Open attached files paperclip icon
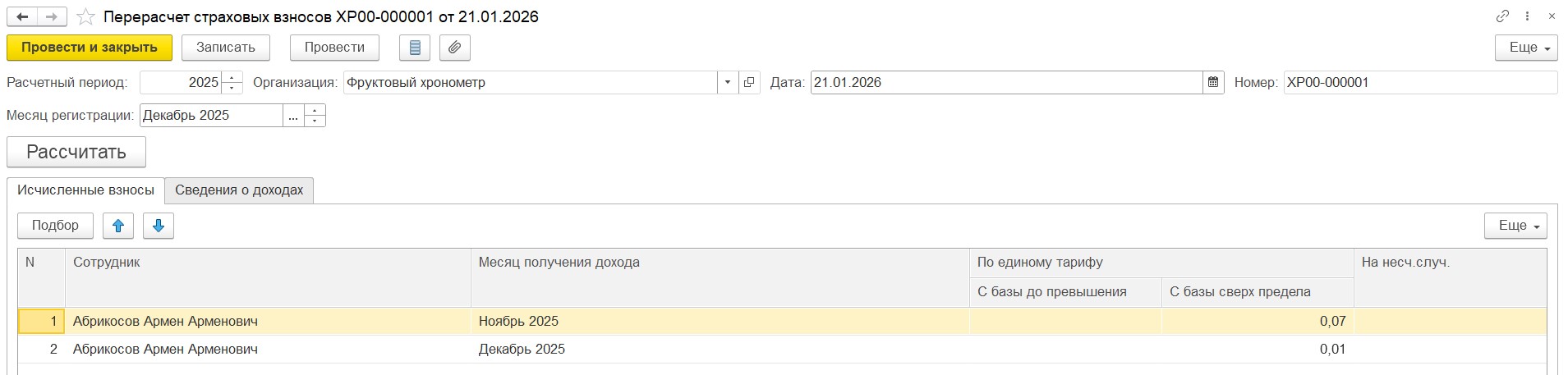Image resolution: width=1568 pixels, height=375 pixels. click(454, 48)
